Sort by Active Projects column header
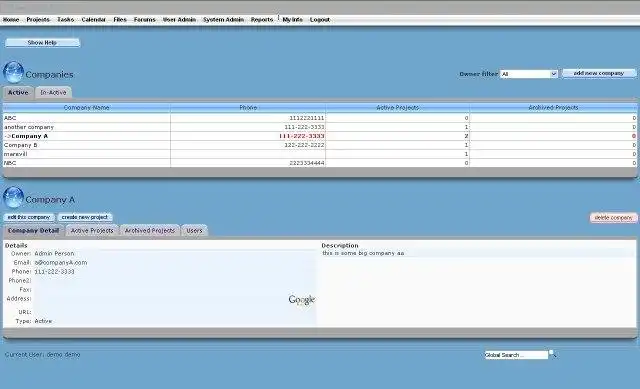 click(398, 108)
